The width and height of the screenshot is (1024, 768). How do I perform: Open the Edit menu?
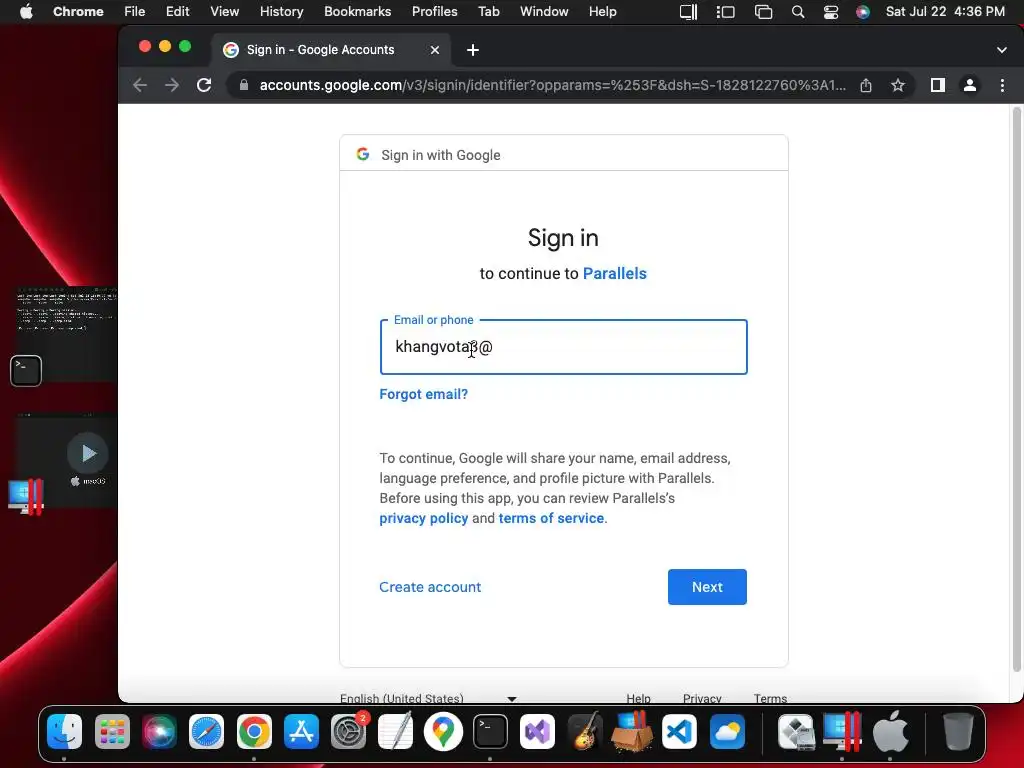pos(177,12)
